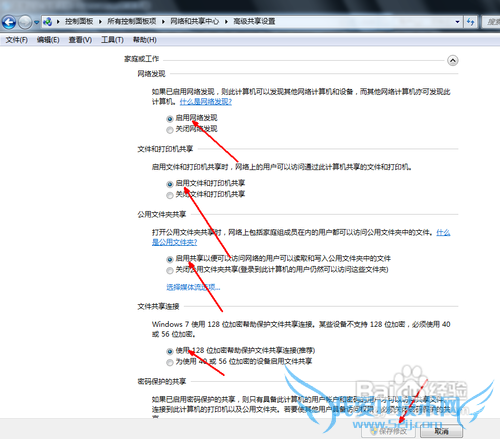Click the 密码保护的共享 section heading
Image resolution: width=500 pixels, height=439 pixels.
click(x=162, y=381)
